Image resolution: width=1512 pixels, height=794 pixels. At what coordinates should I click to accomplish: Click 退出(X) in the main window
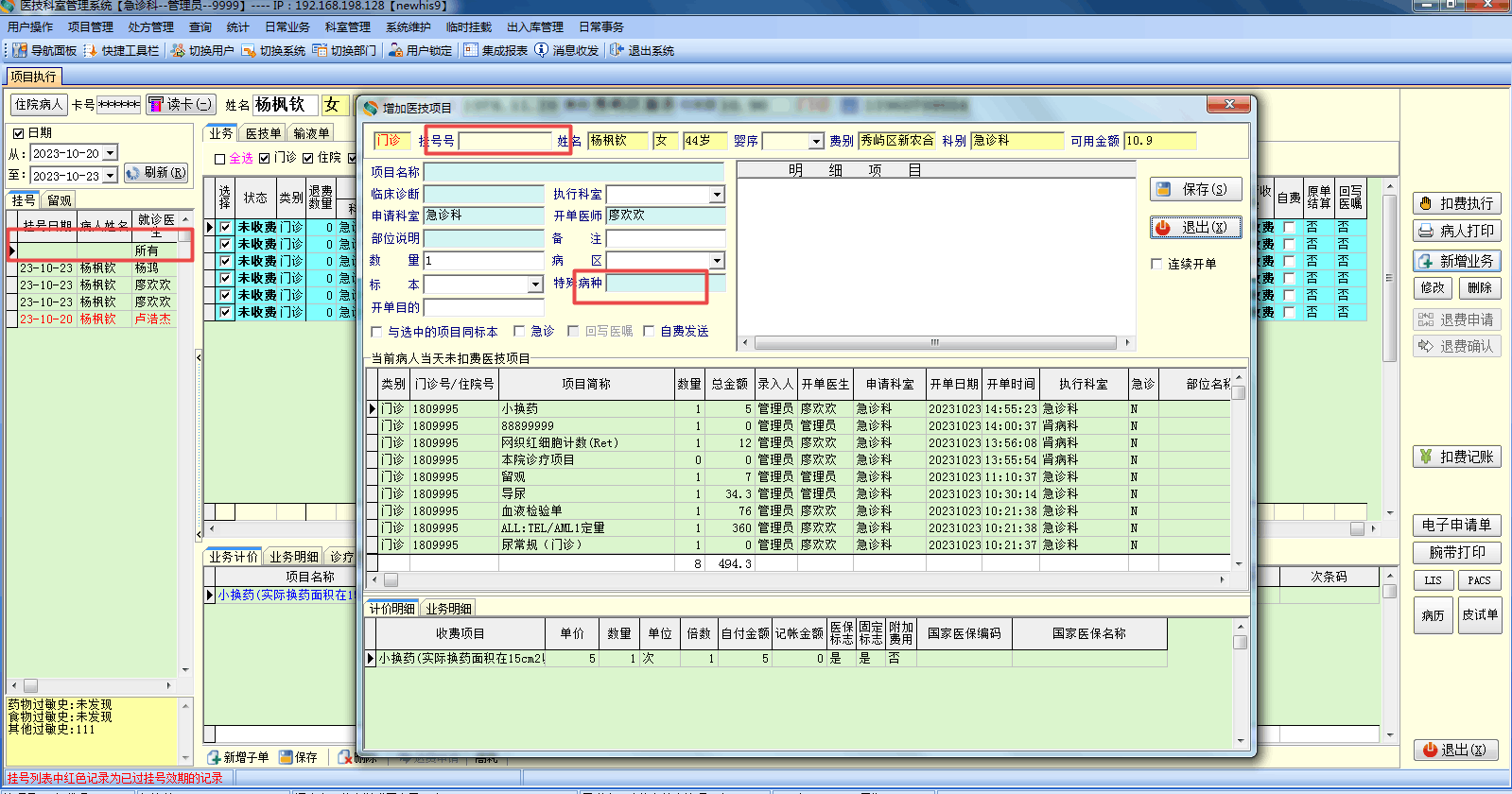click(x=1457, y=750)
